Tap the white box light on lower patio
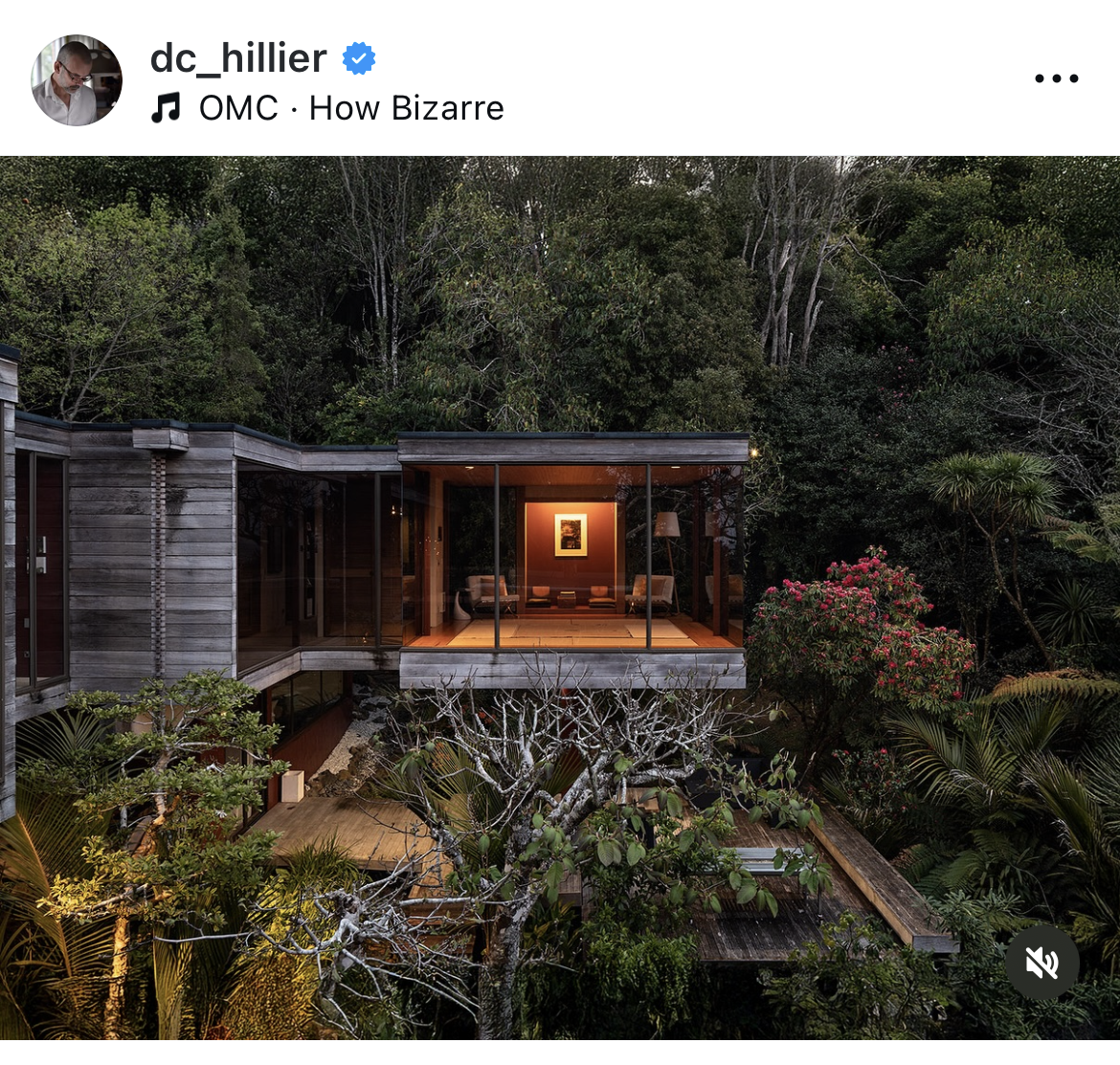 pyautogui.click(x=291, y=786)
